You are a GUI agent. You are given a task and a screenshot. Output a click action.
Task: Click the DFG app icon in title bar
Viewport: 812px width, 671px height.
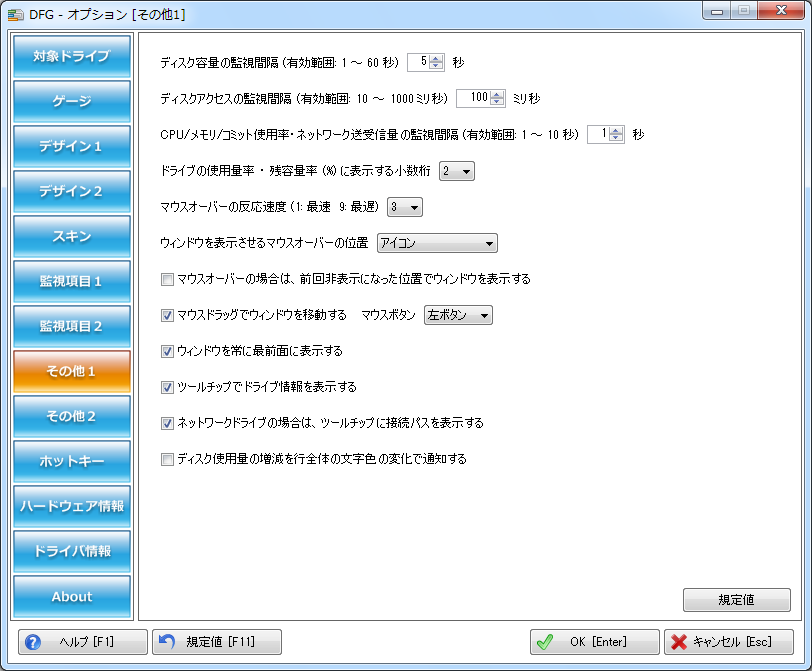click(16, 13)
